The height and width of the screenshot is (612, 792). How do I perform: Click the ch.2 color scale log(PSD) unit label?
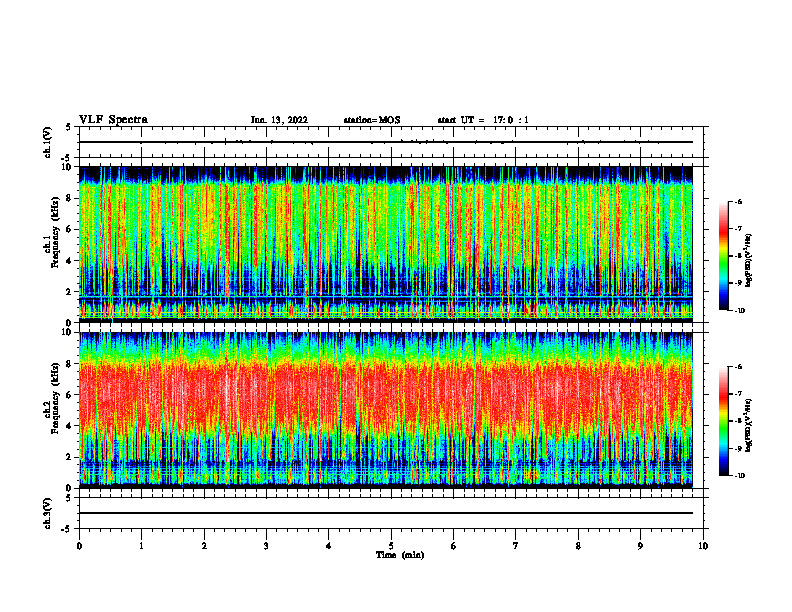click(749, 425)
